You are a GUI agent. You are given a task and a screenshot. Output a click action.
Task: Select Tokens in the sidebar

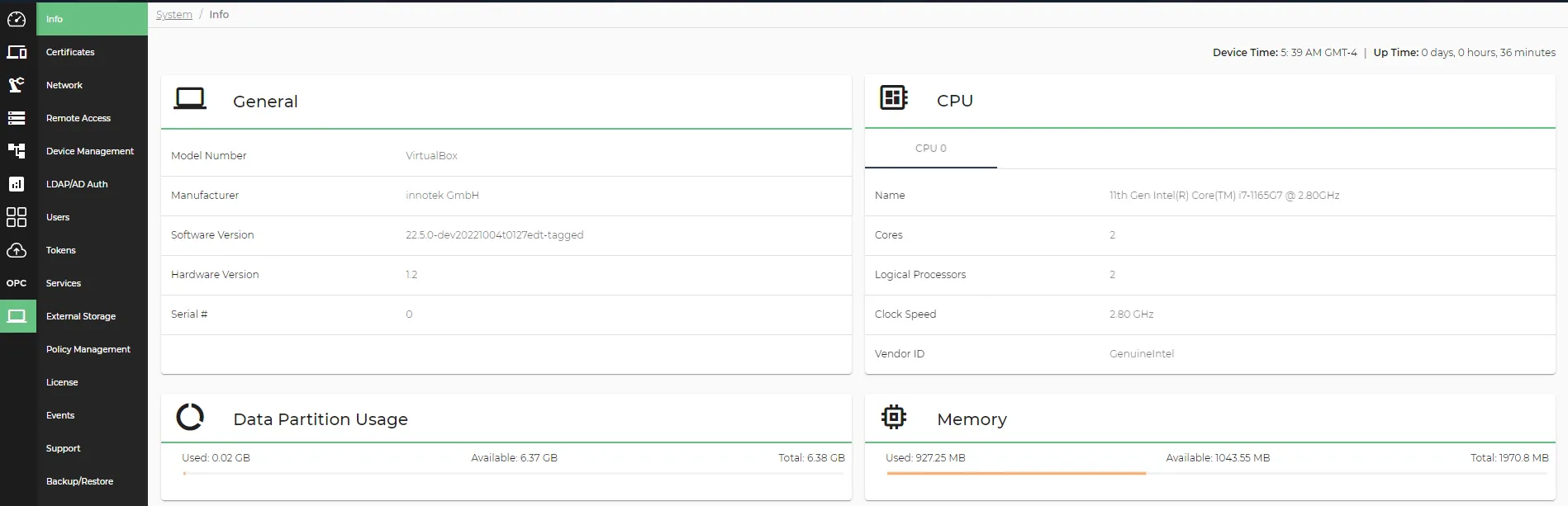point(92,250)
